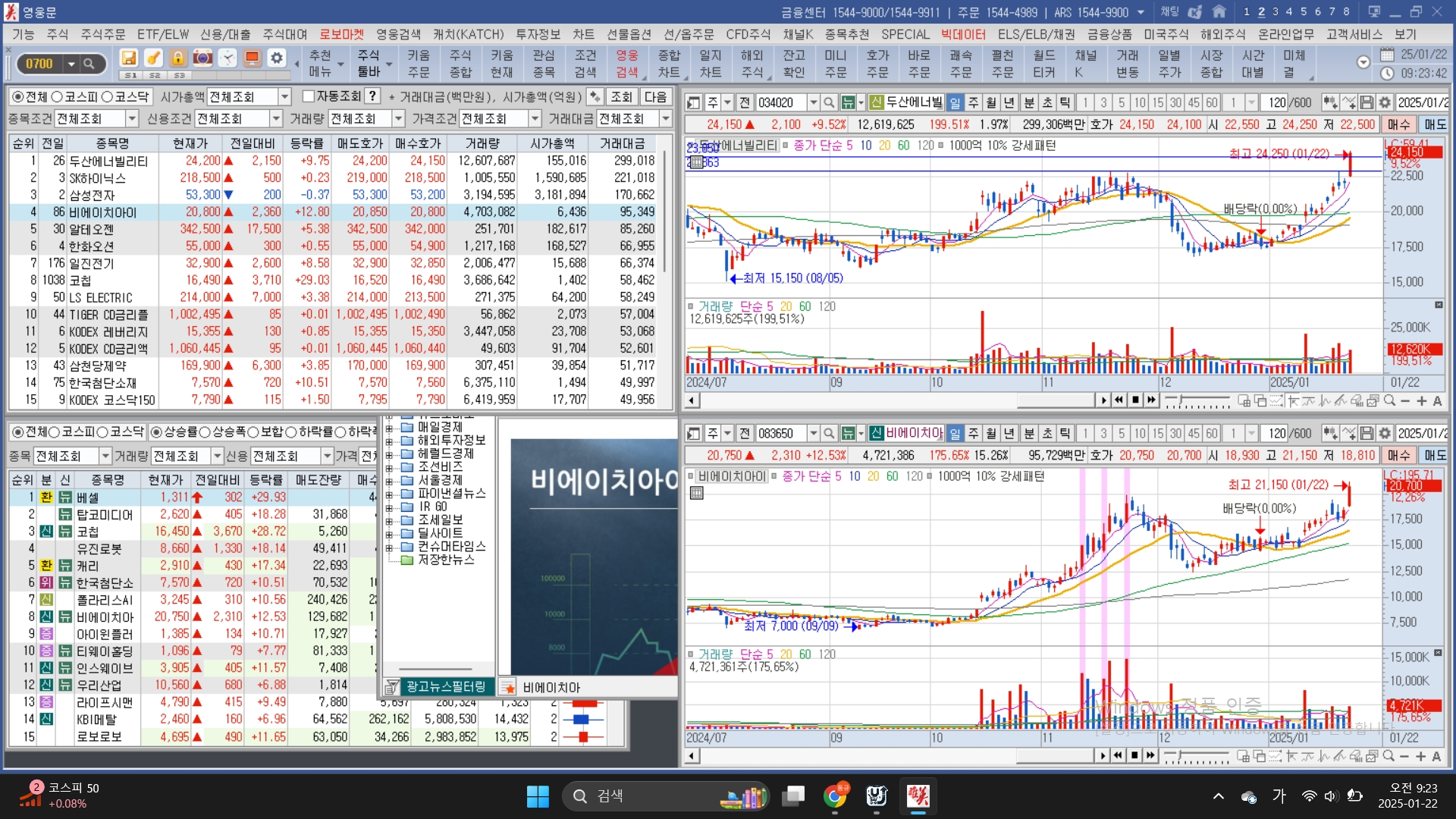
Task: Click the save icon on the lower chart toolbar
Action: point(1367,433)
